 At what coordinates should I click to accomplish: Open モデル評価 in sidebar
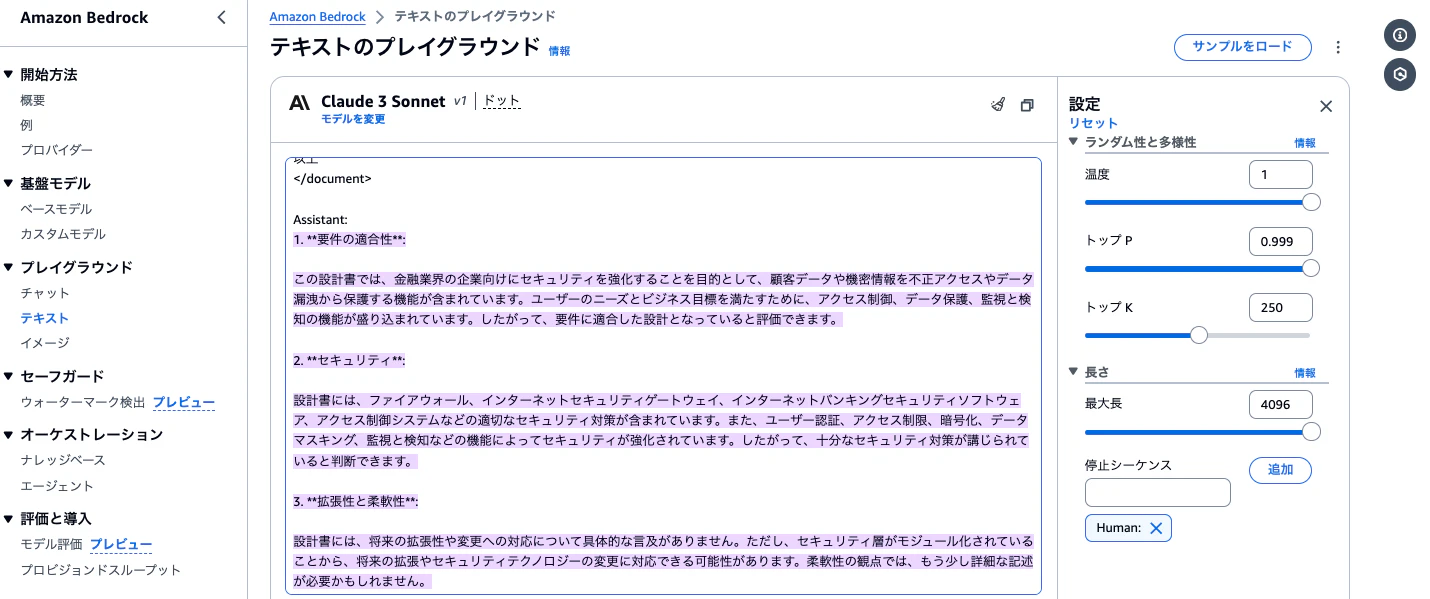click(x=52, y=545)
